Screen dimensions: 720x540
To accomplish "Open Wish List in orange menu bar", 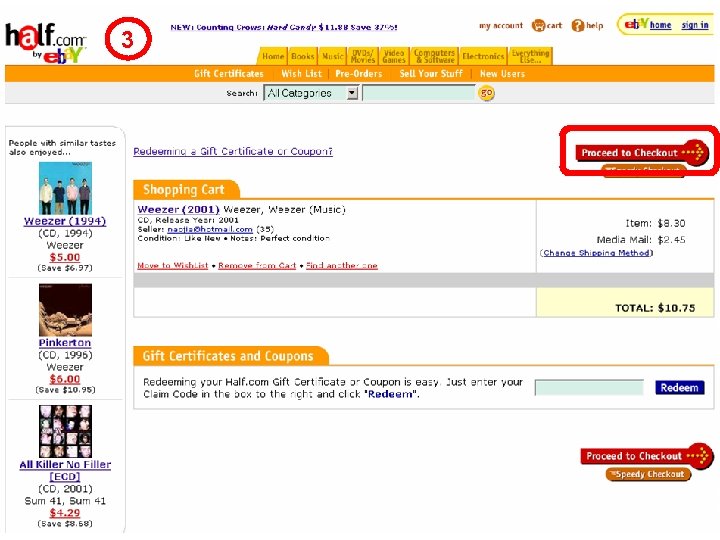I will pyautogui.click(x=301, y=74).
